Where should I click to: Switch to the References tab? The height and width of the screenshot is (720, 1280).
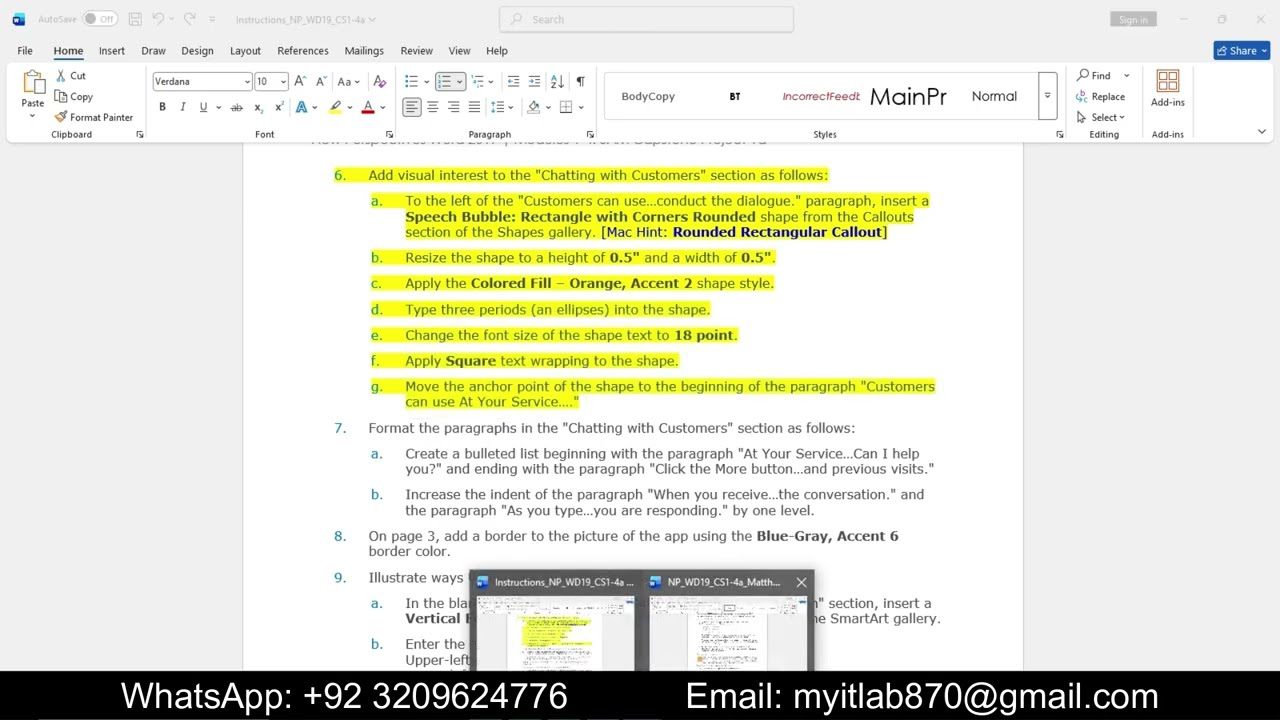(x=303, y=50)
